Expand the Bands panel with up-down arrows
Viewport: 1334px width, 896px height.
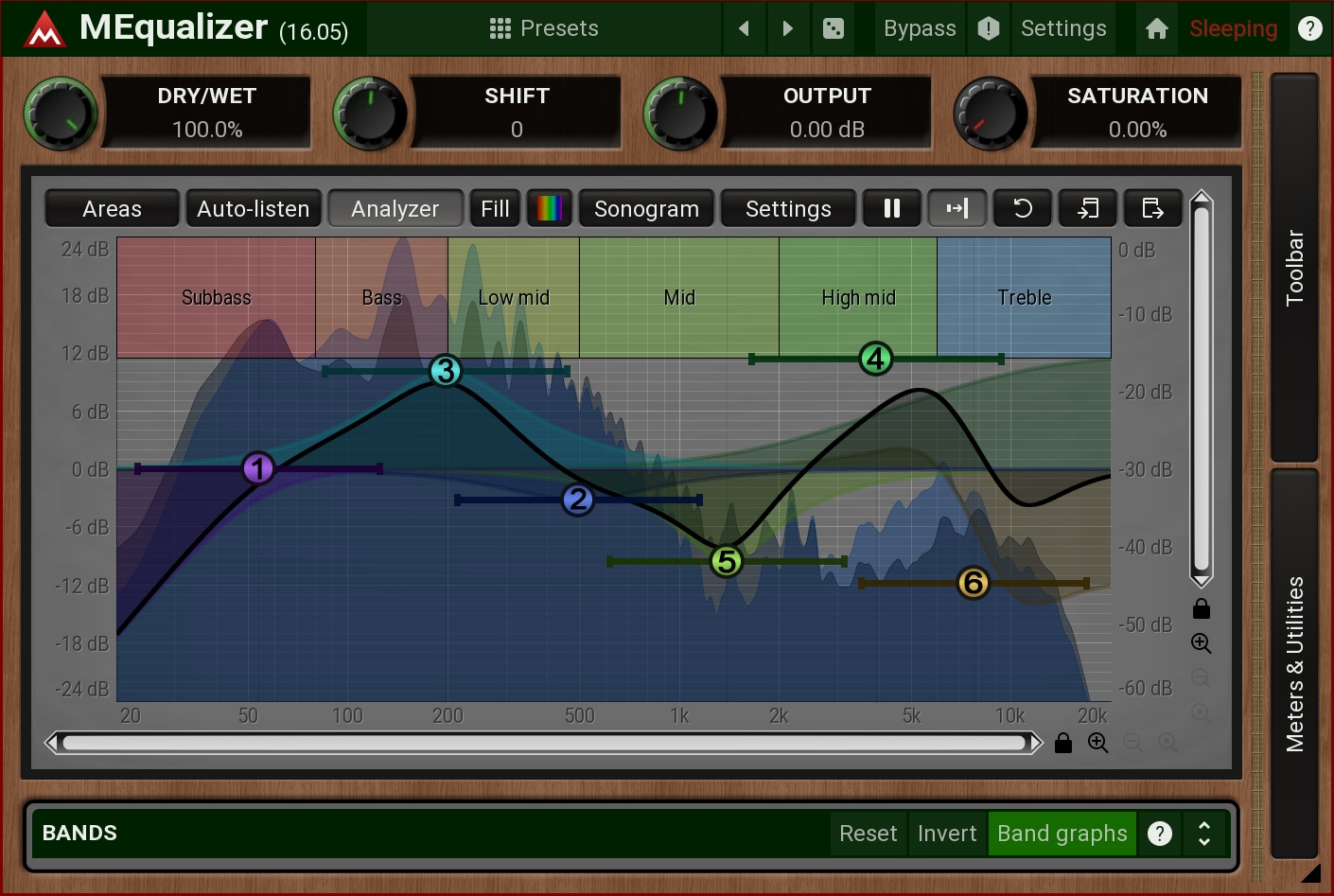pyautogui.click(x=1204, y=834)
